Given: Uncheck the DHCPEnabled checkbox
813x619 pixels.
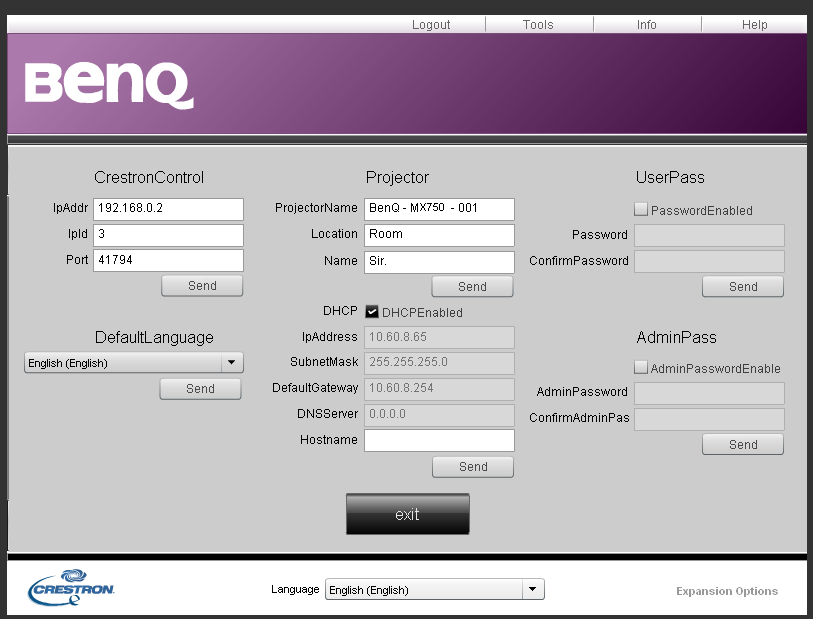Looking at the screenshot, I should (372, 312).
